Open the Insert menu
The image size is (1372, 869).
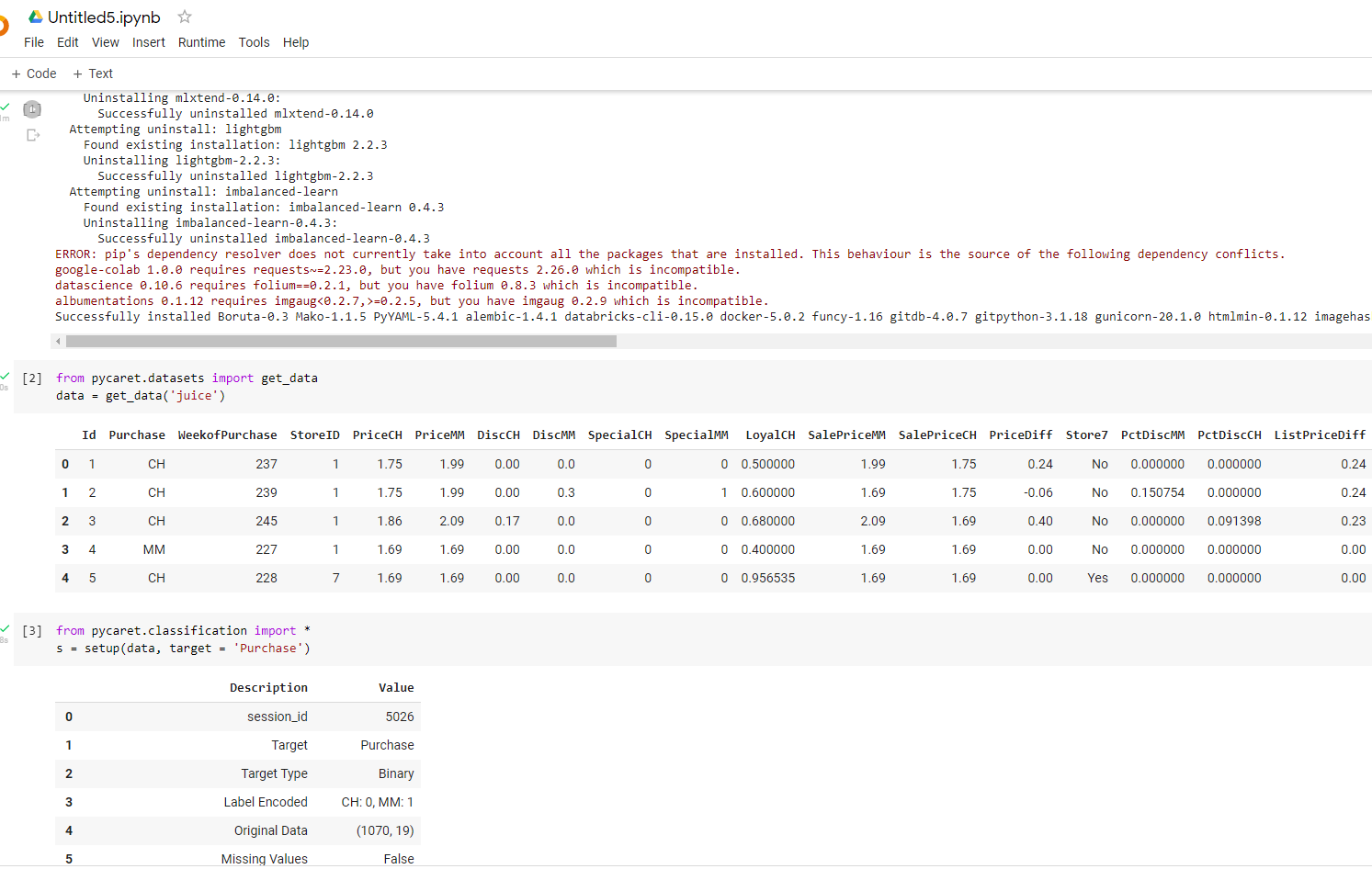point(149,42)
